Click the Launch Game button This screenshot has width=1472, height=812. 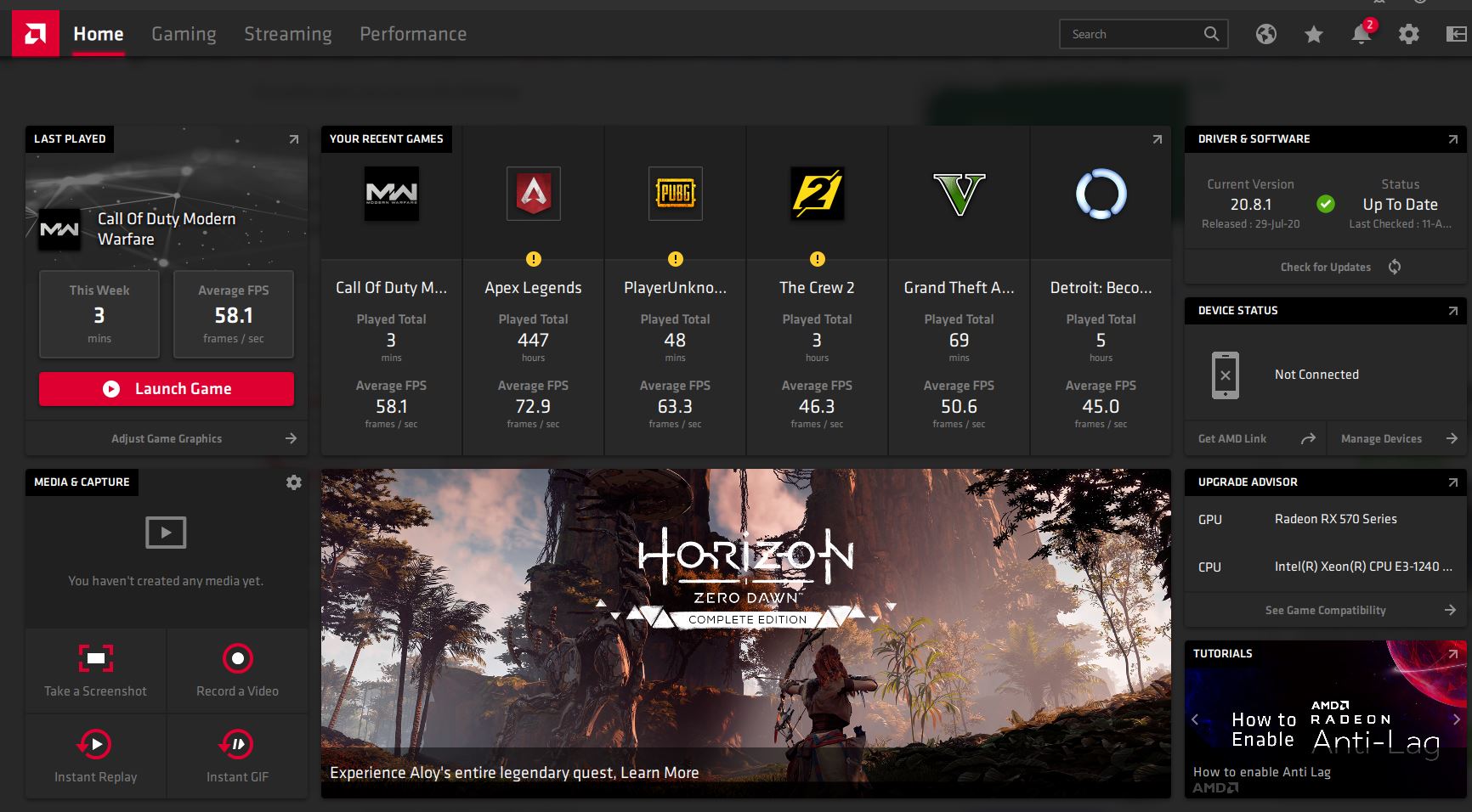[167, 389]
